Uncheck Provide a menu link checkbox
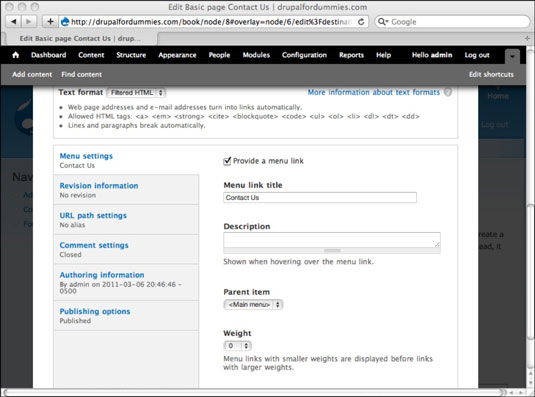Image resolution: width=535 pixels, height=397 pixels. click(x=227, y=161)
